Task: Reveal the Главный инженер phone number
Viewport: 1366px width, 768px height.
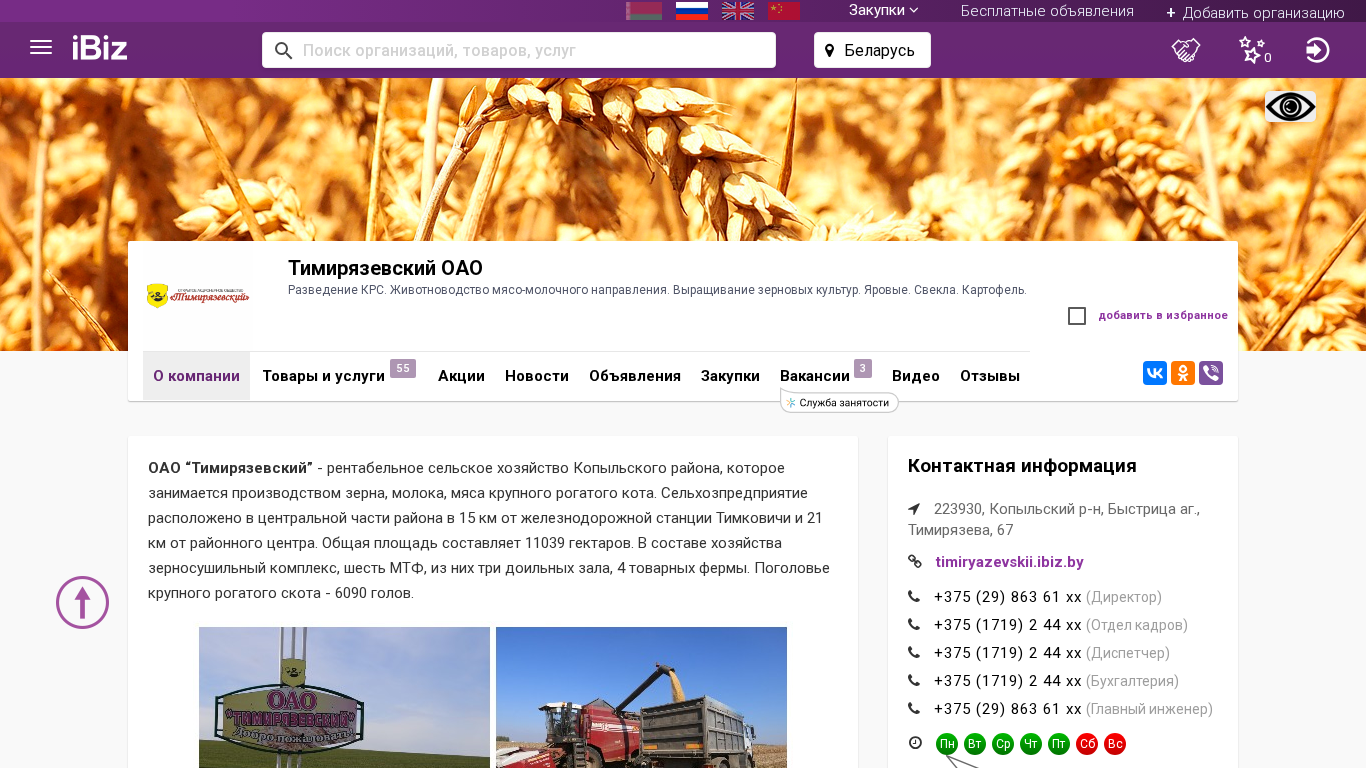Action: pos(1008,709)
